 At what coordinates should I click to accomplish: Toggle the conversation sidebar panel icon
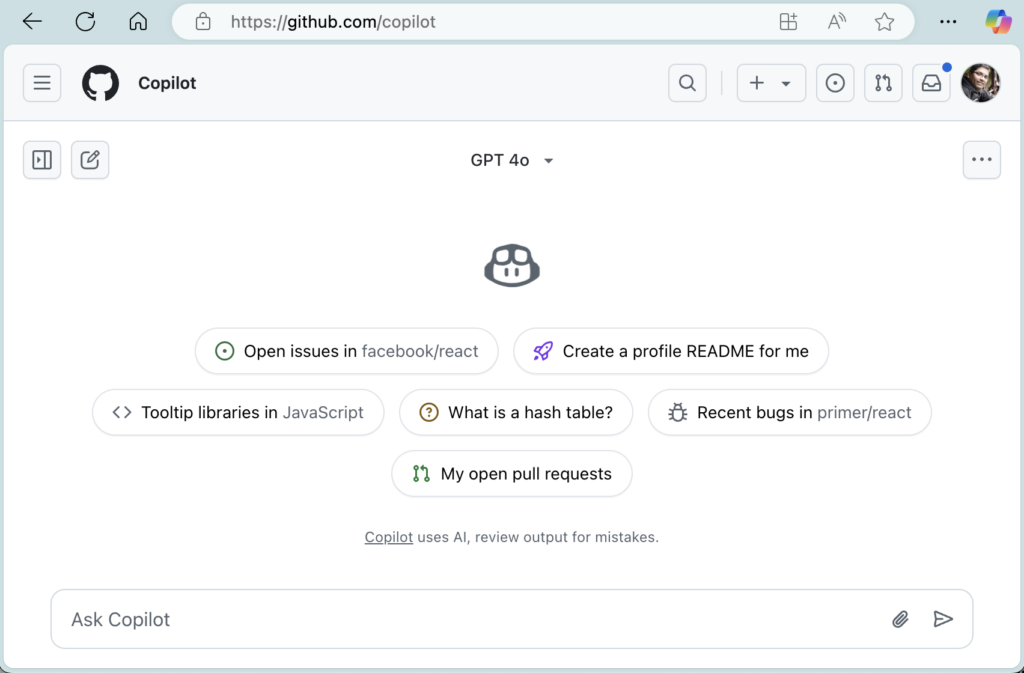tap(41, 160)
